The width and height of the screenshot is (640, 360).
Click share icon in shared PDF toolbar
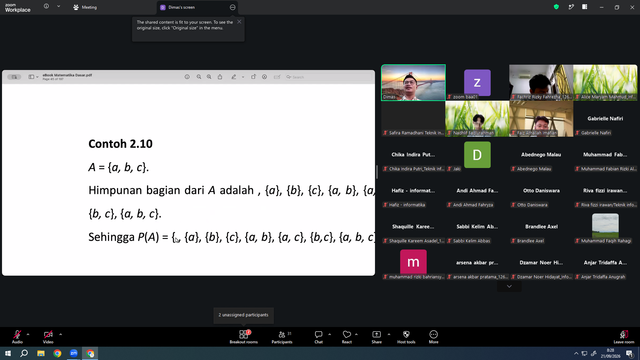[x=220, y=77]
